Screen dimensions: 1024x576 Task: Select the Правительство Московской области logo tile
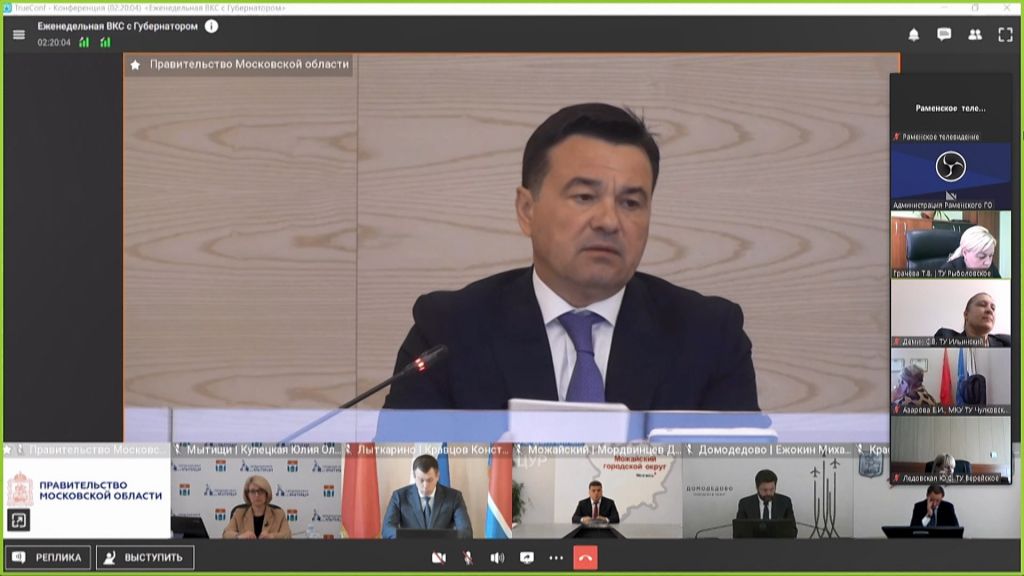point(87,491)
